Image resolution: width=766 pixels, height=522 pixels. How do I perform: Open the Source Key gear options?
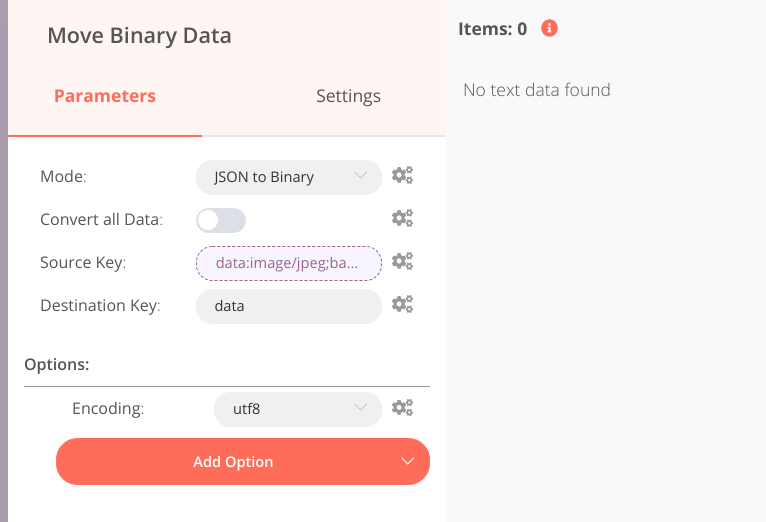pyautogui.click(x=402, y=261)
